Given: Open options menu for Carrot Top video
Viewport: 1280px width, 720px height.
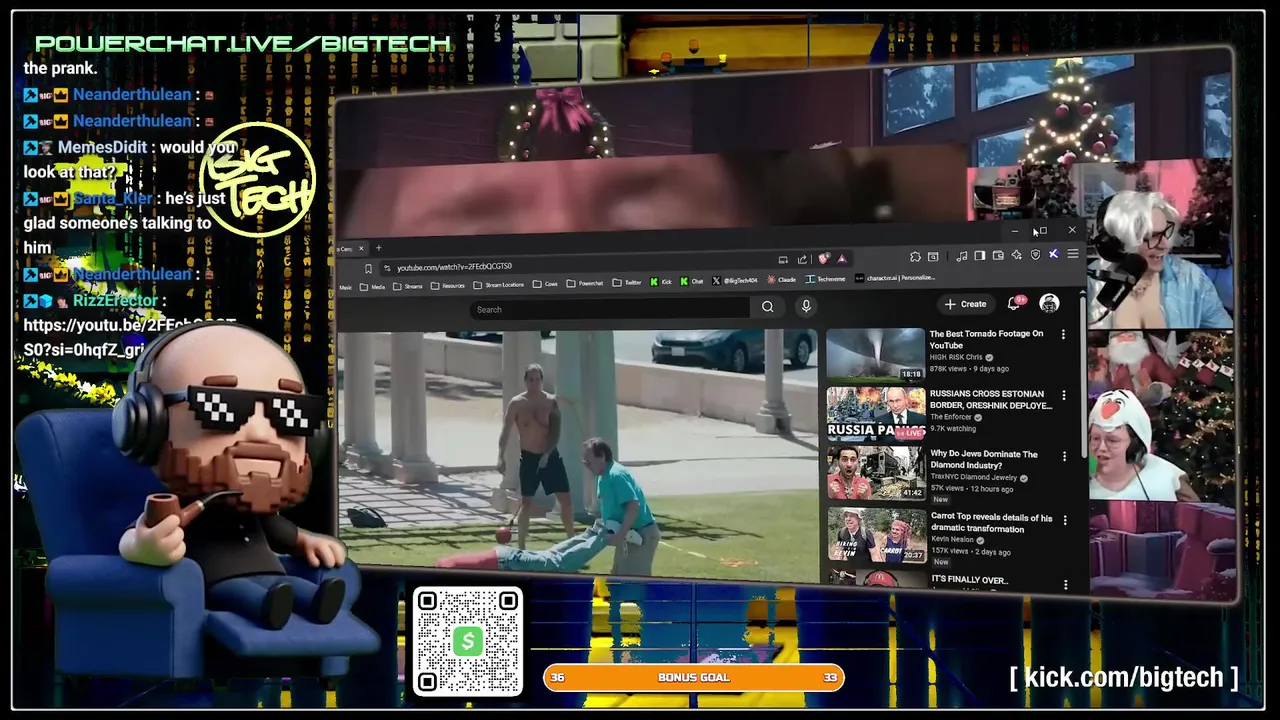Looking at the screenshot, I should tap(1064, 520).
